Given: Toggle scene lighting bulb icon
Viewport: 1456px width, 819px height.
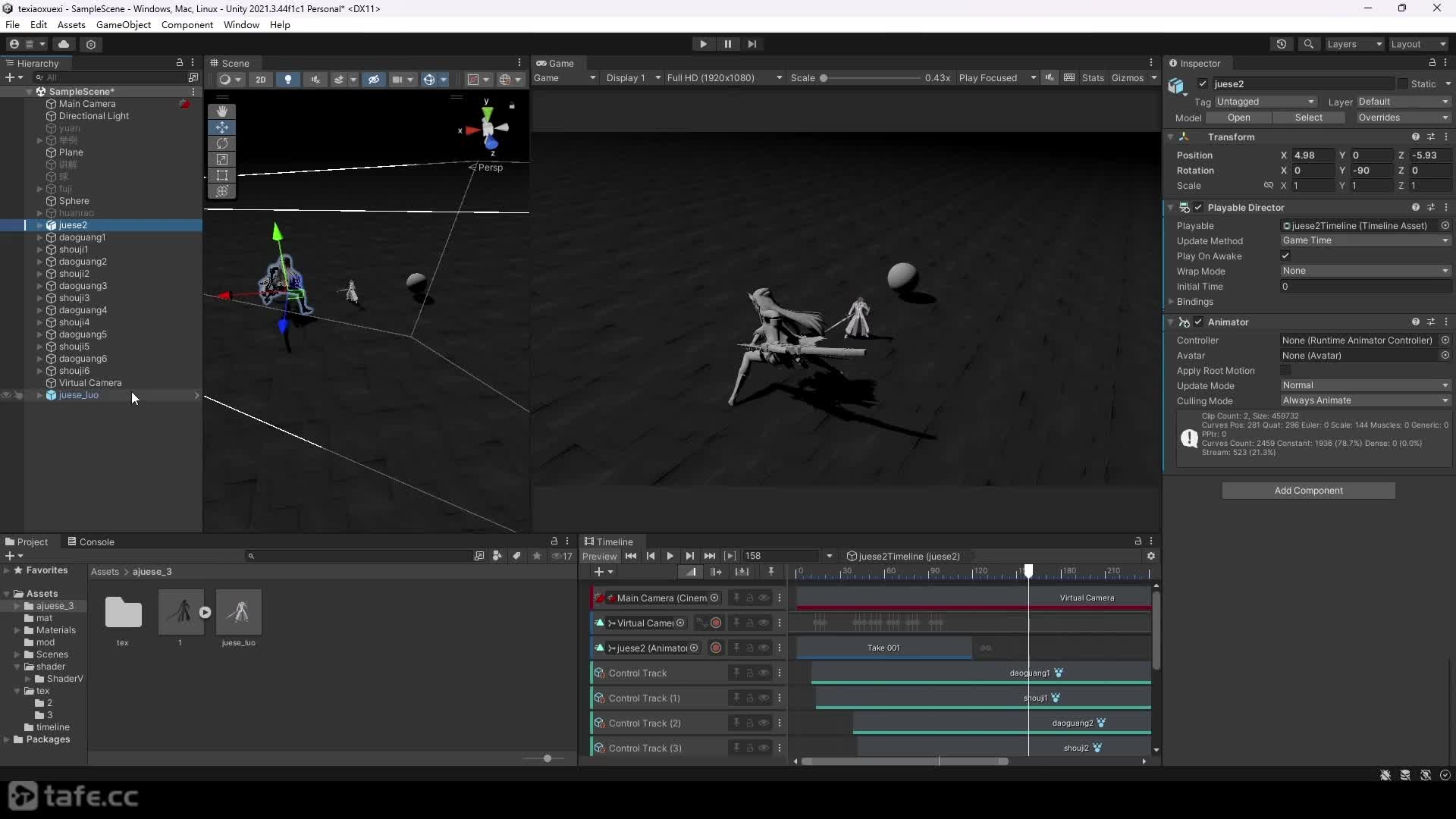Looking at the screenshot, I should pyautogui.click(x=288, y=79).
